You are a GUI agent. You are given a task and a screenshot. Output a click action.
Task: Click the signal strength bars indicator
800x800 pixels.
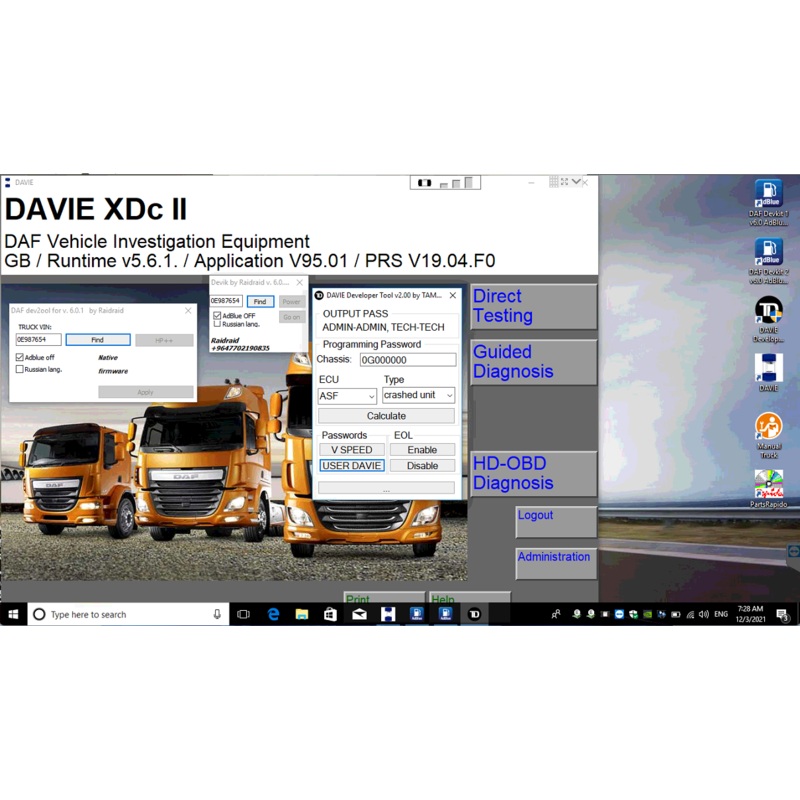pos(457,183)
